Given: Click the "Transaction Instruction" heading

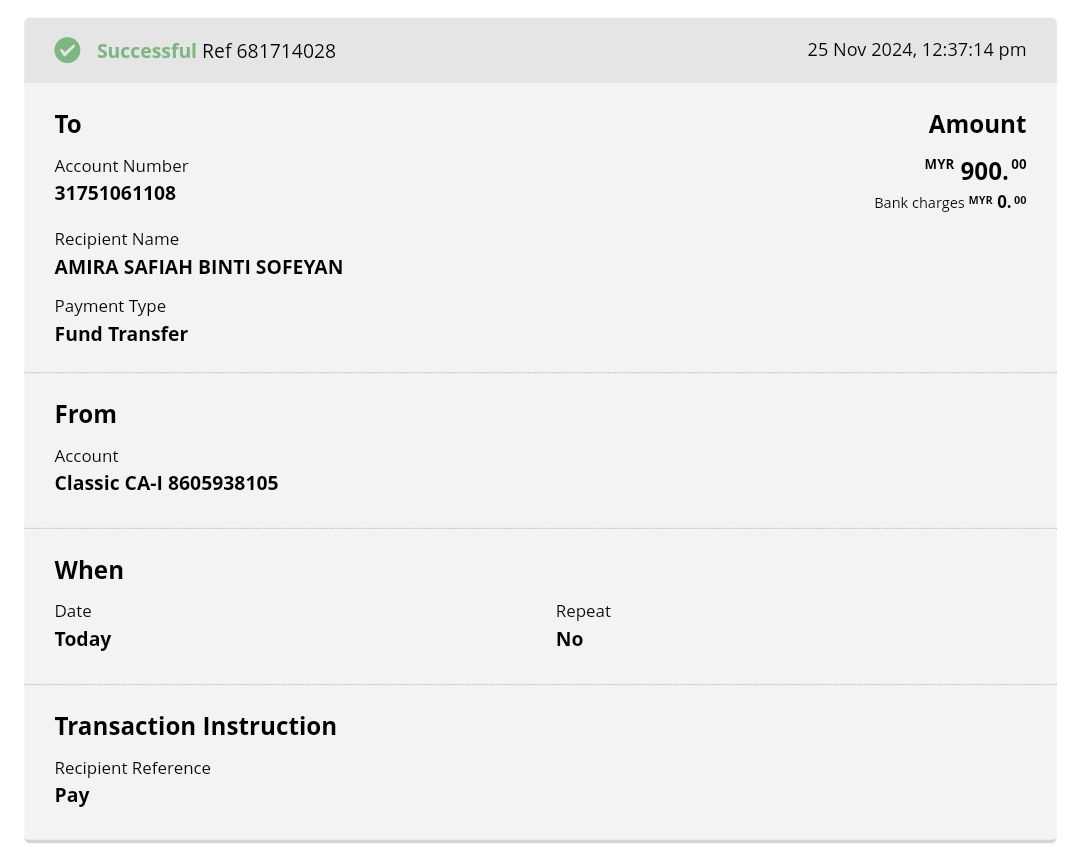Looking at the screenshot, I should point(195,726).
